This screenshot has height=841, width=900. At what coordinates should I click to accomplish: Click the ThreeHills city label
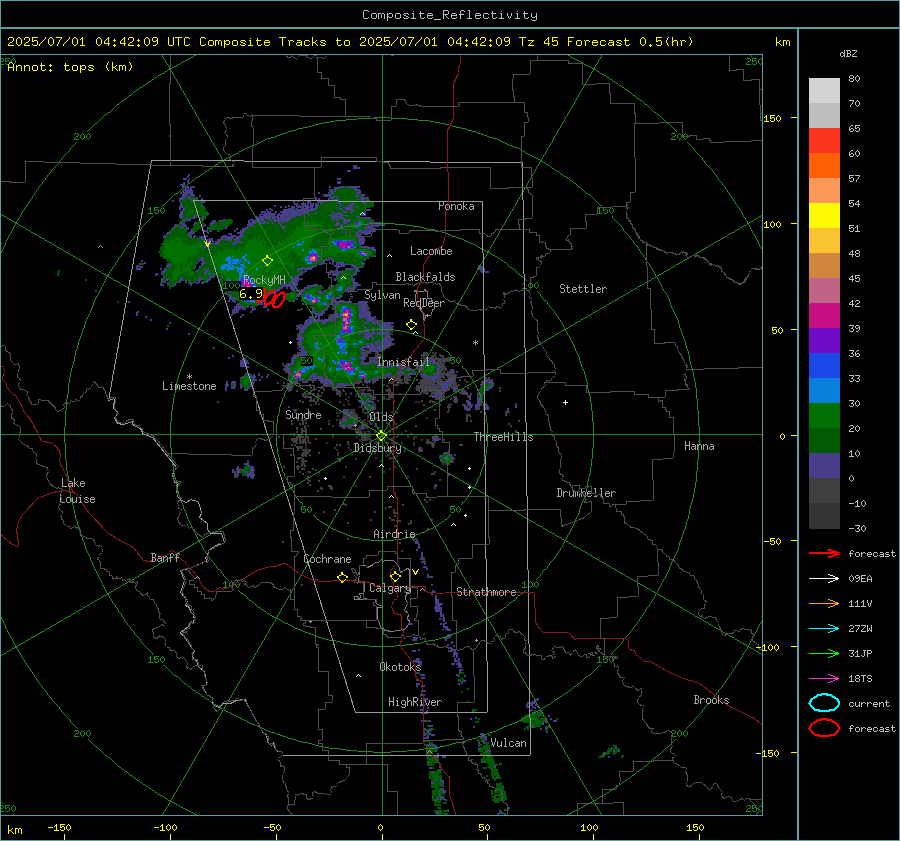[503, 437]
